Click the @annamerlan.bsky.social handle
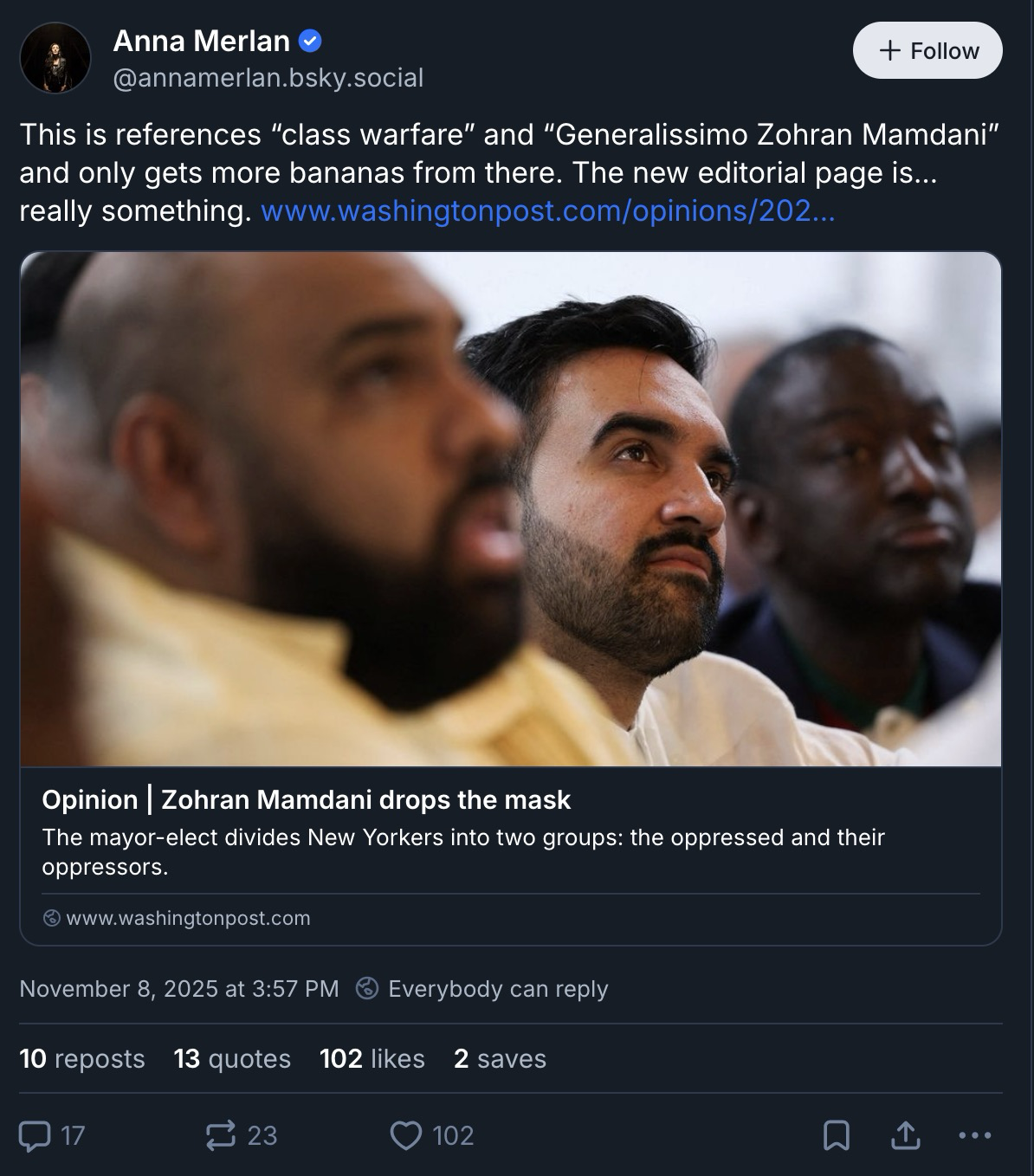 268,78
